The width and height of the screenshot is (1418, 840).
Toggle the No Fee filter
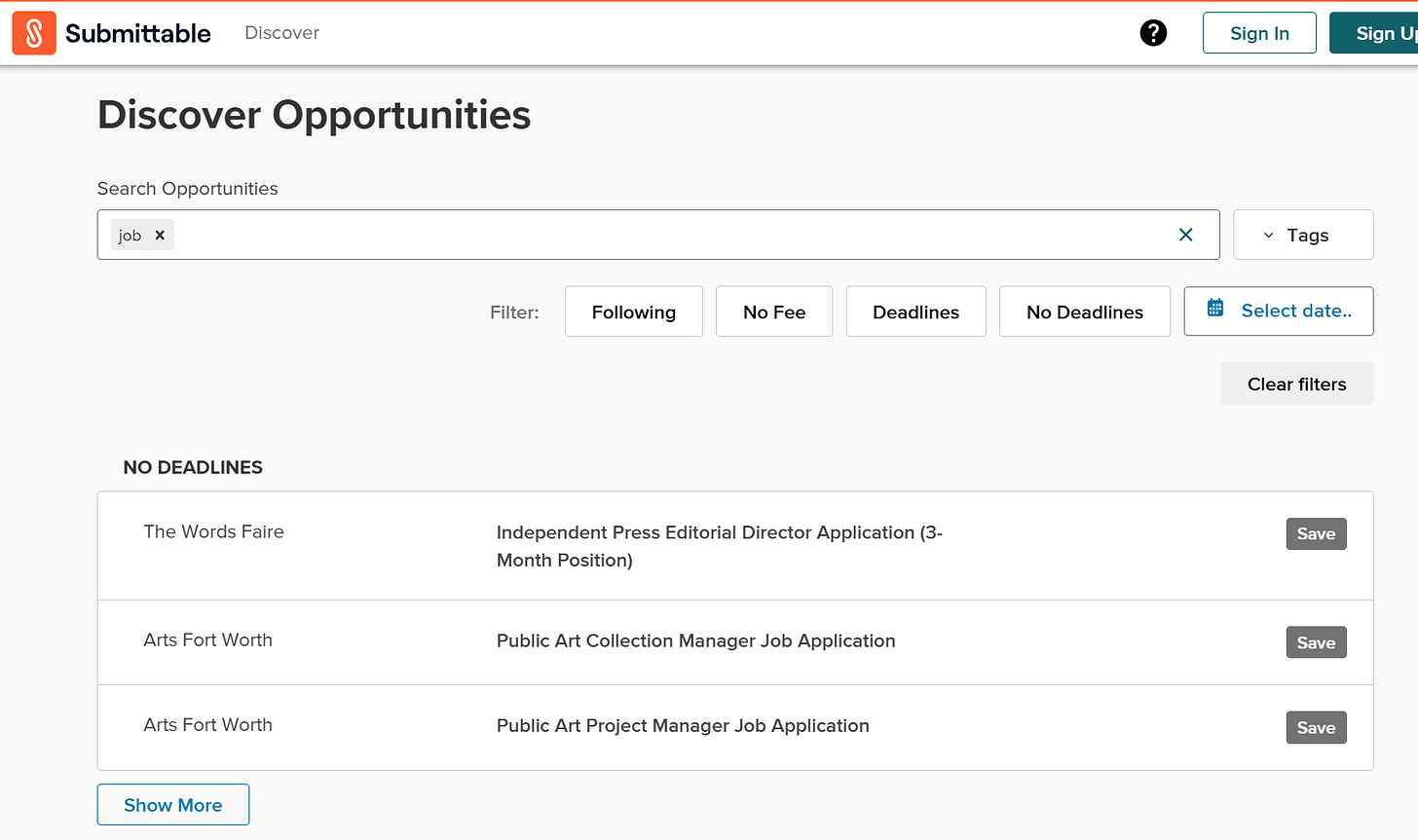click(x=774, y=311)
